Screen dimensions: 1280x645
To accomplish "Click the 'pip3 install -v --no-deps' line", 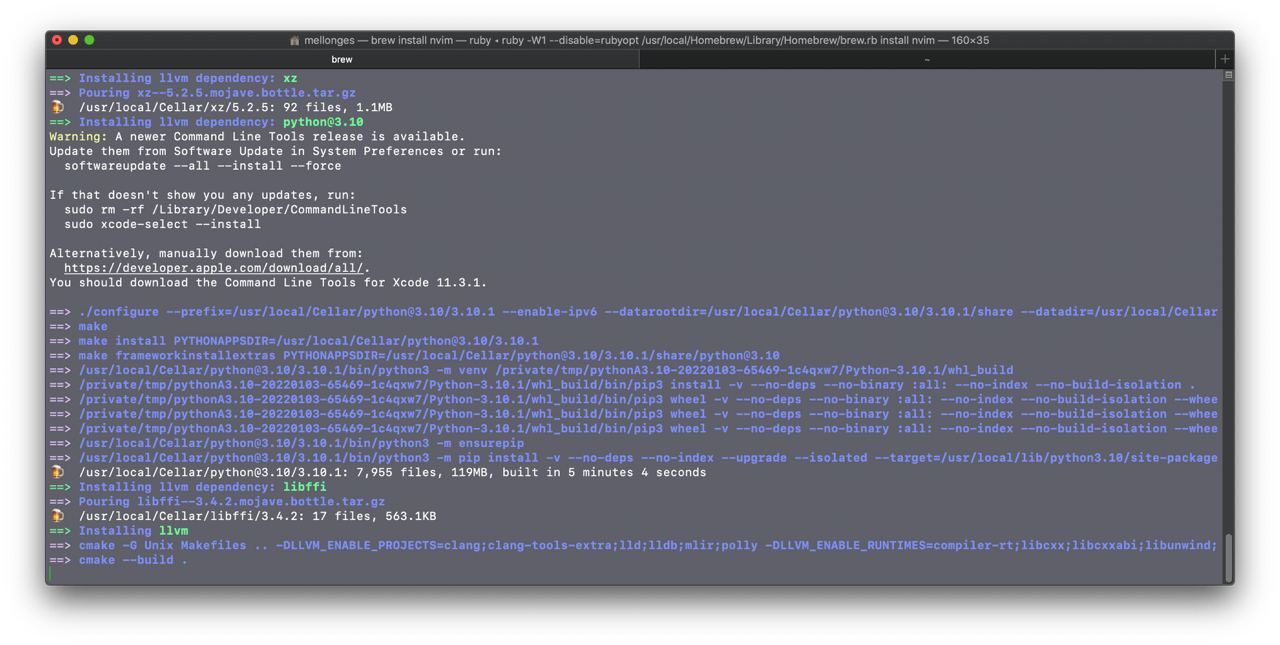I will point(637,385).
